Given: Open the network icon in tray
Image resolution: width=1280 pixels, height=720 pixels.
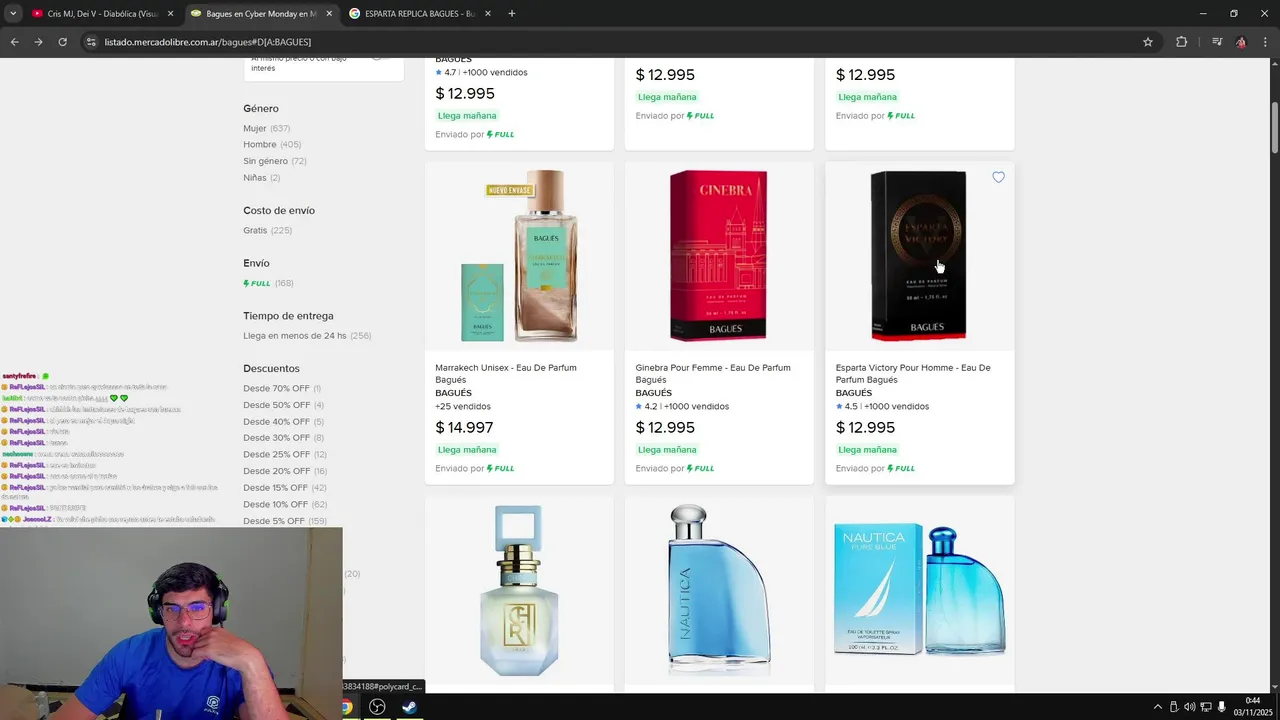Looking at the screenshot, I should (x=1206, y=707).
